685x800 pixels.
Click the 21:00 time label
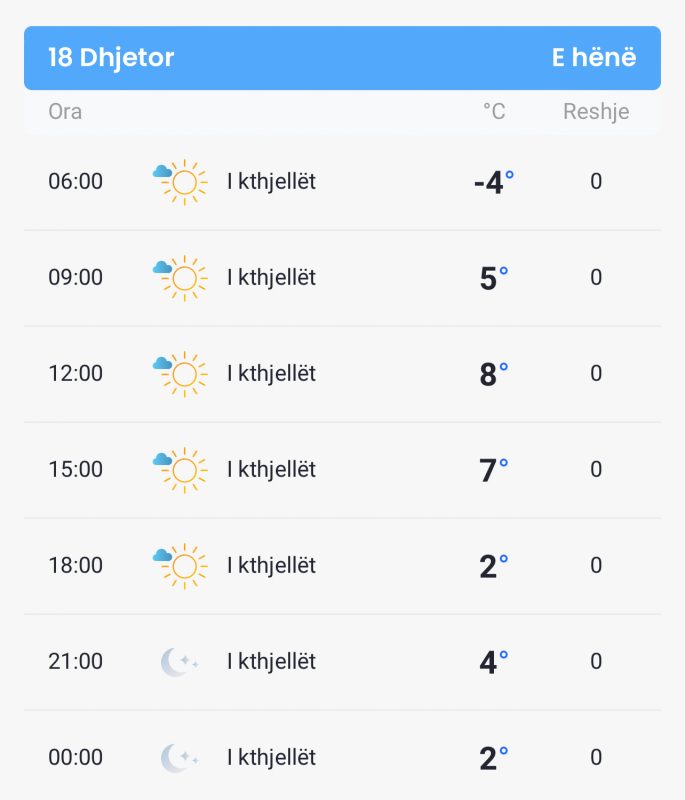[75, 661]
